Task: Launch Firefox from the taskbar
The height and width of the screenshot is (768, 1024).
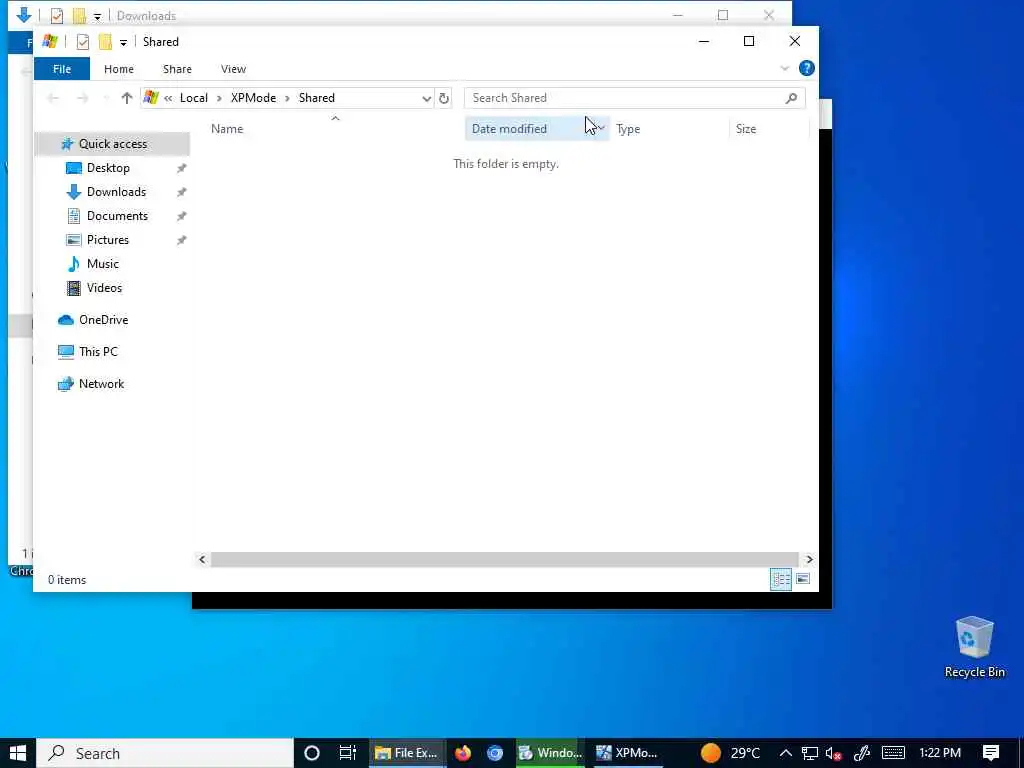Action: tap(463, 753)
